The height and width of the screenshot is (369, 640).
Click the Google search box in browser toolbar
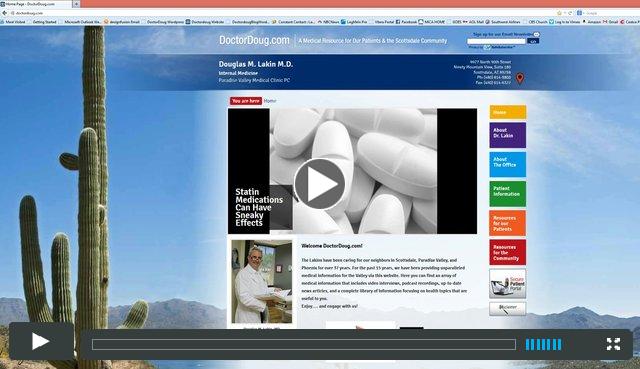(608, 13)
